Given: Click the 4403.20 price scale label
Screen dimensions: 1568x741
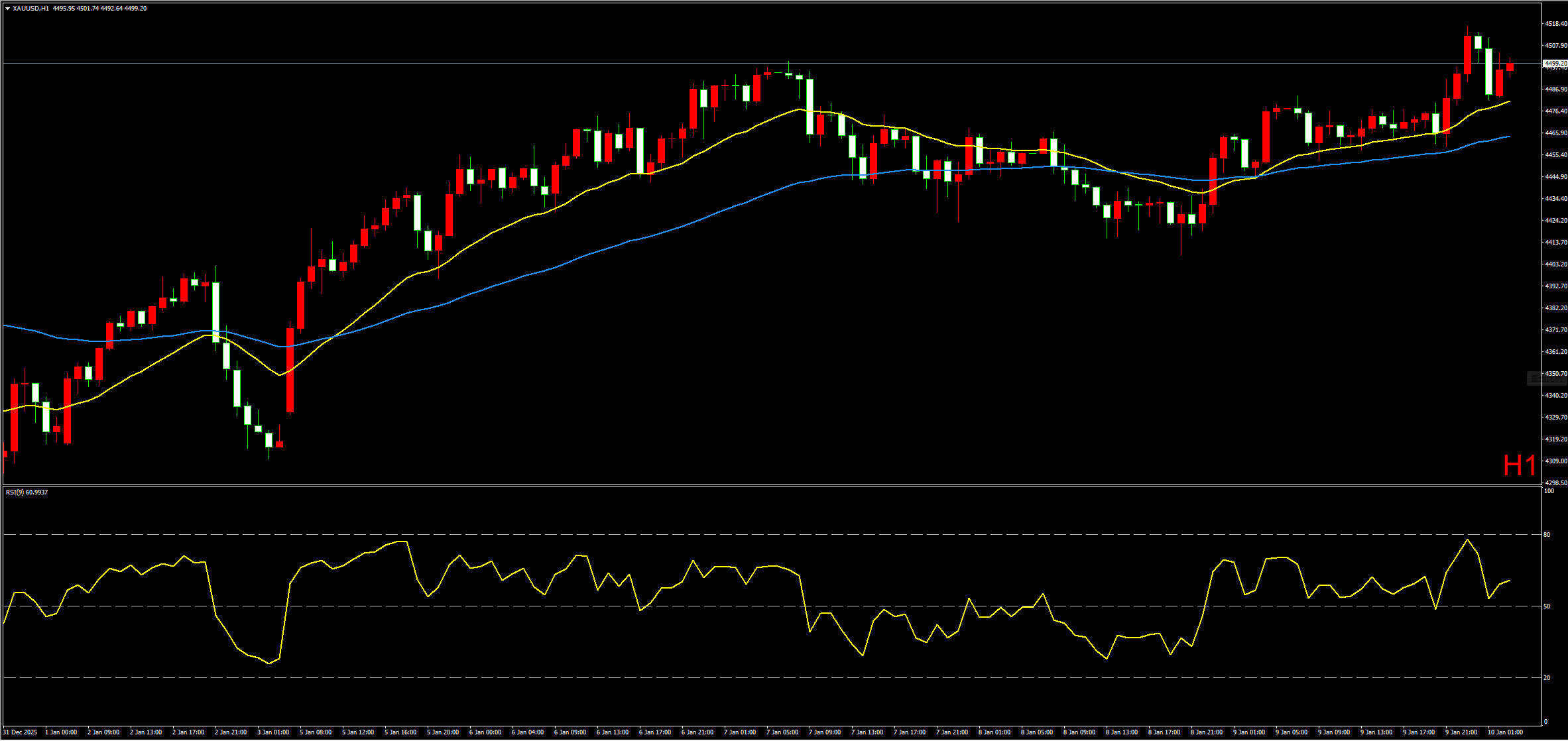Looking at the screenshot, I should 1555,264.
